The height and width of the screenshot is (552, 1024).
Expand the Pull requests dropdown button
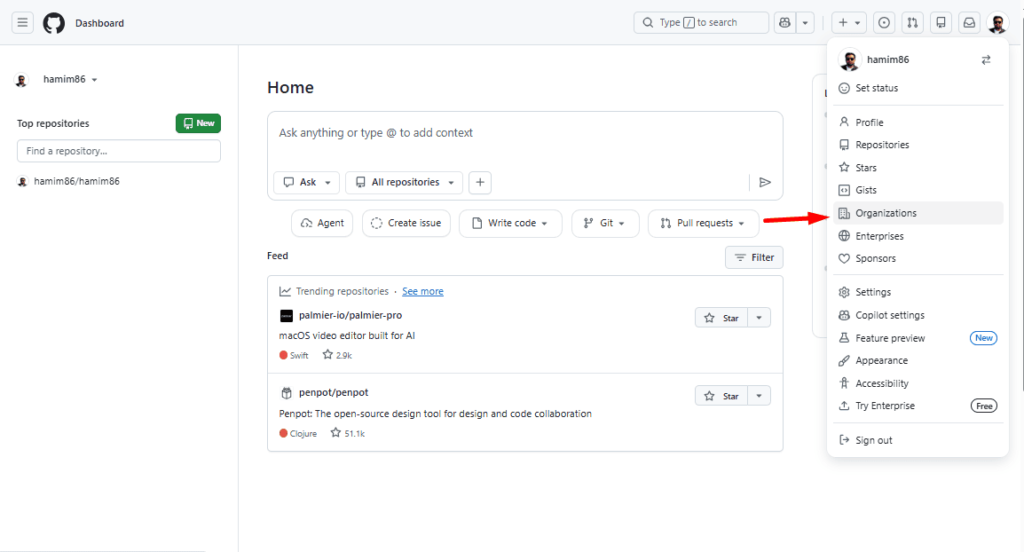click(x=703, y=223)
